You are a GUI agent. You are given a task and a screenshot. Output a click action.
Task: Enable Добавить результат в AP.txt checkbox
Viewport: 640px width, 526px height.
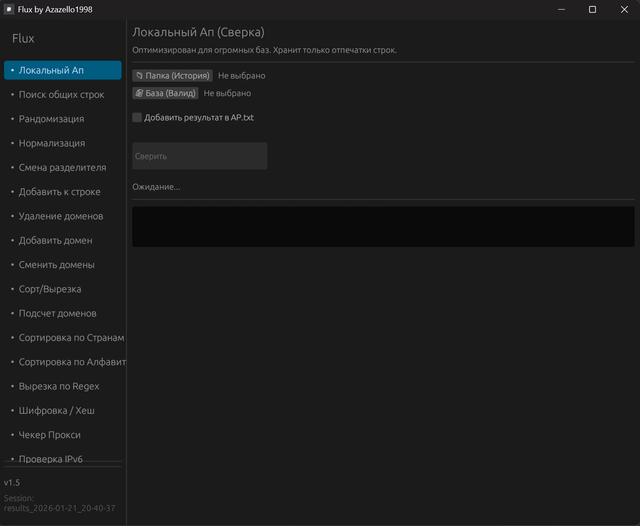137,118
